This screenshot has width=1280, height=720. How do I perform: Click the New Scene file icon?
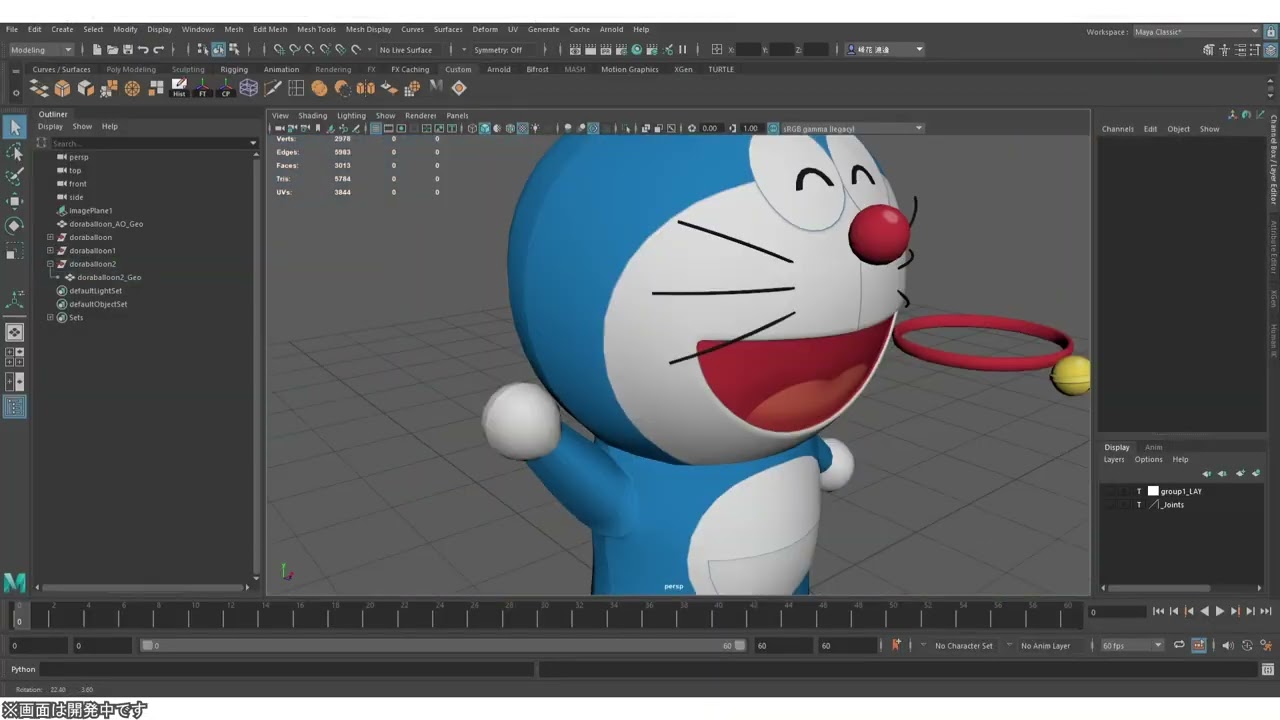97,49
